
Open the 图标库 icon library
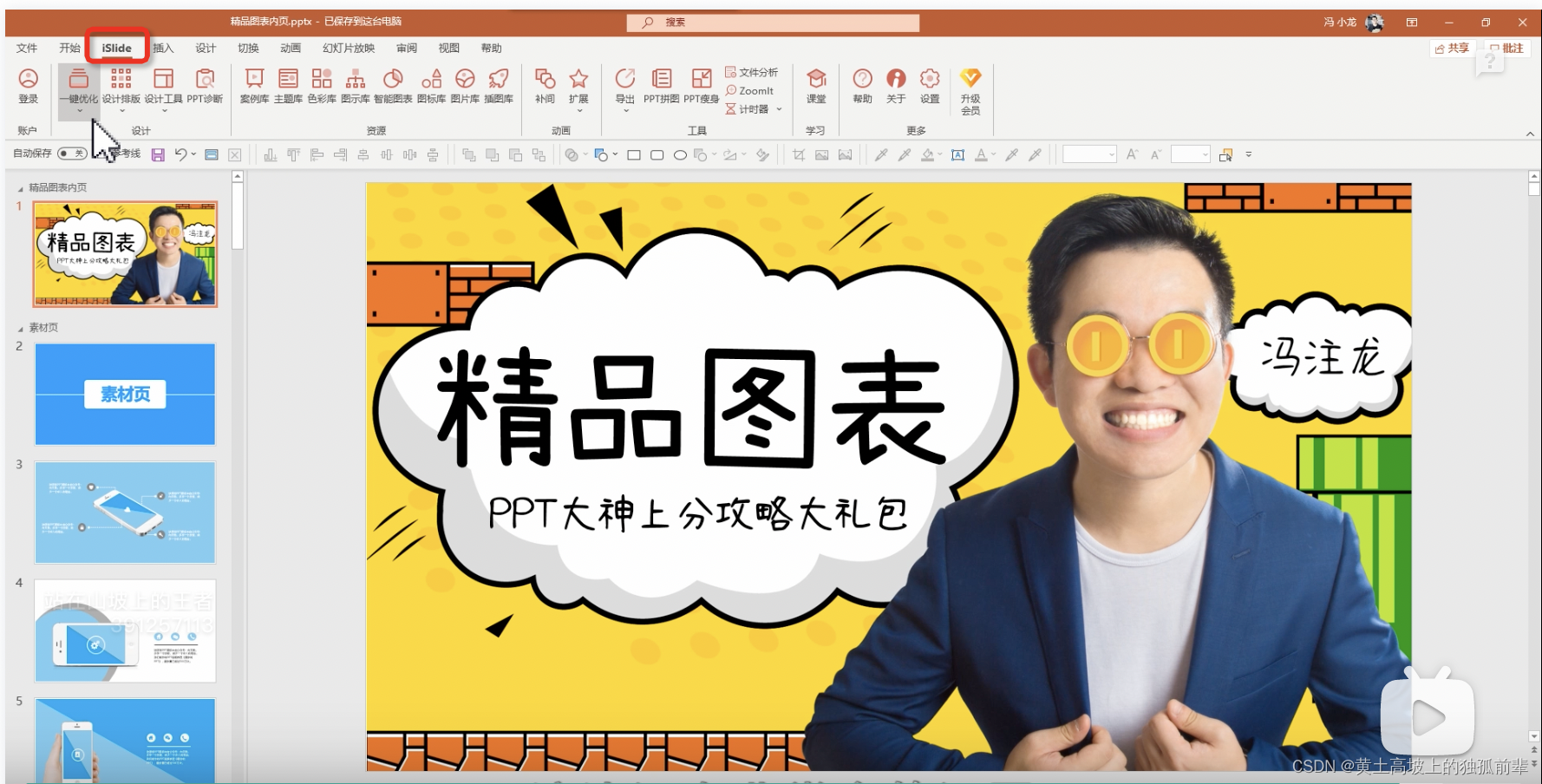coord(431,86)
